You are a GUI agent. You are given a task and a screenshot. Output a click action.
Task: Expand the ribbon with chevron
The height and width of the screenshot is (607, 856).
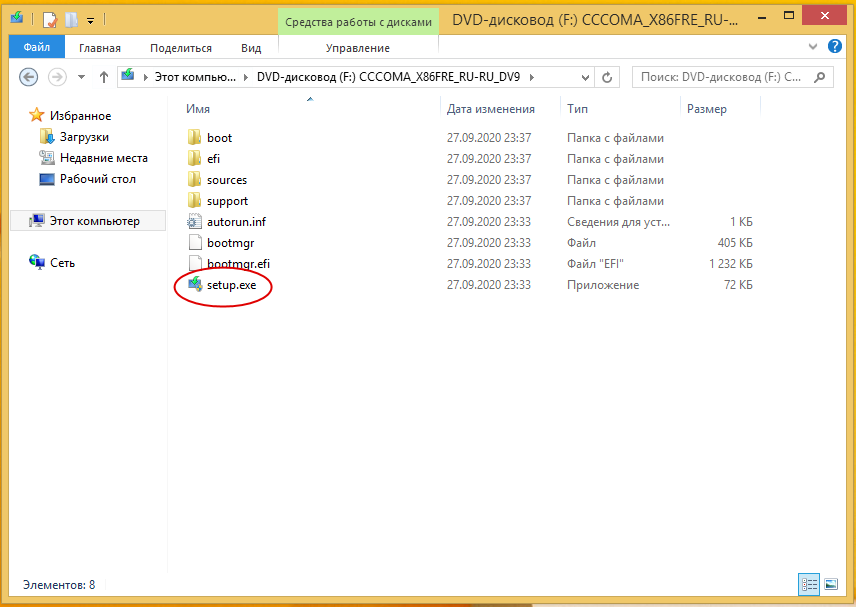coord(813,47)
